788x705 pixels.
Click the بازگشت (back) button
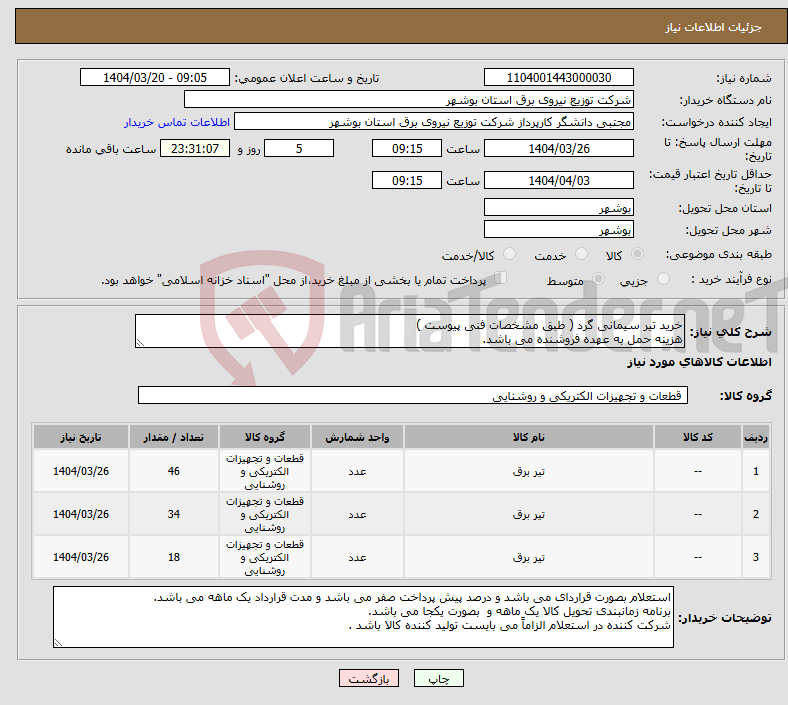click(x=369, y=678)
